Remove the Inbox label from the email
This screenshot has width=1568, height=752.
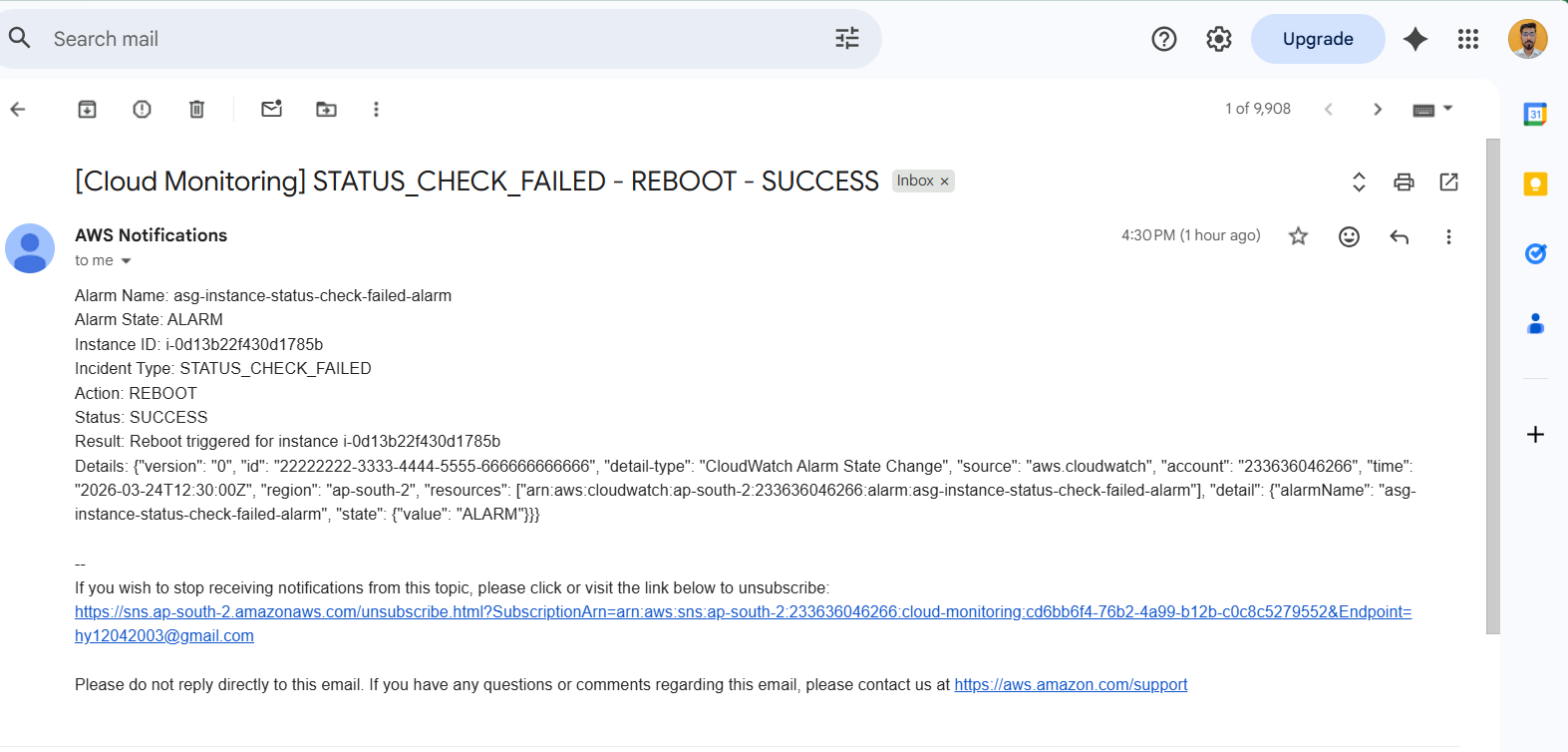point(943,181)
